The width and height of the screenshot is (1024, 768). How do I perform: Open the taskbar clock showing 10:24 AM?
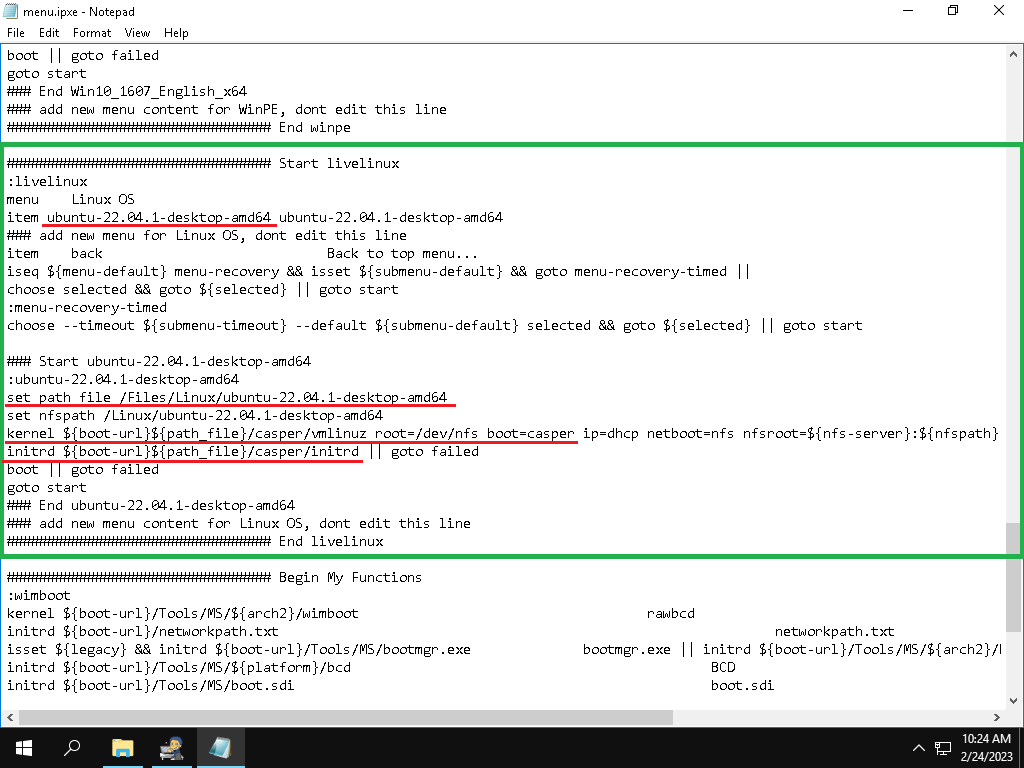tap(973, 747)
